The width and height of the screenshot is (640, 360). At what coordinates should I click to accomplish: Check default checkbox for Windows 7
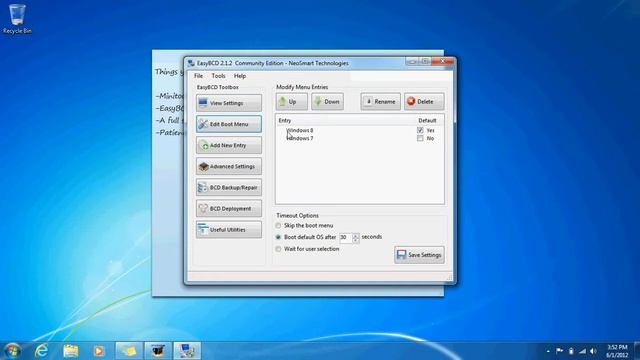[x=420, y=138]
